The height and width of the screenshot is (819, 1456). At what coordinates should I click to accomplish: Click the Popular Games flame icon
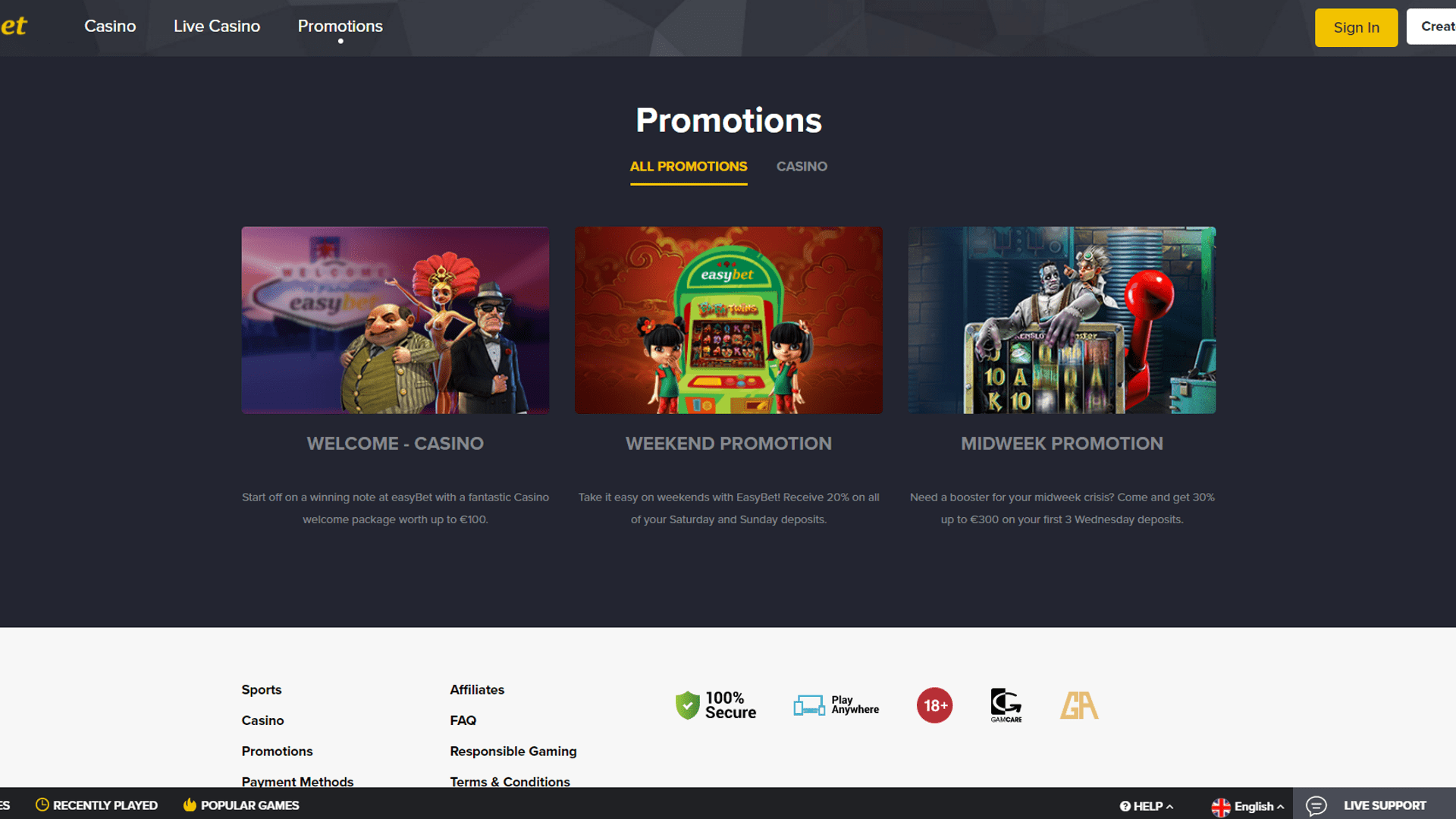pyautogui.click(x=190, y=805)
